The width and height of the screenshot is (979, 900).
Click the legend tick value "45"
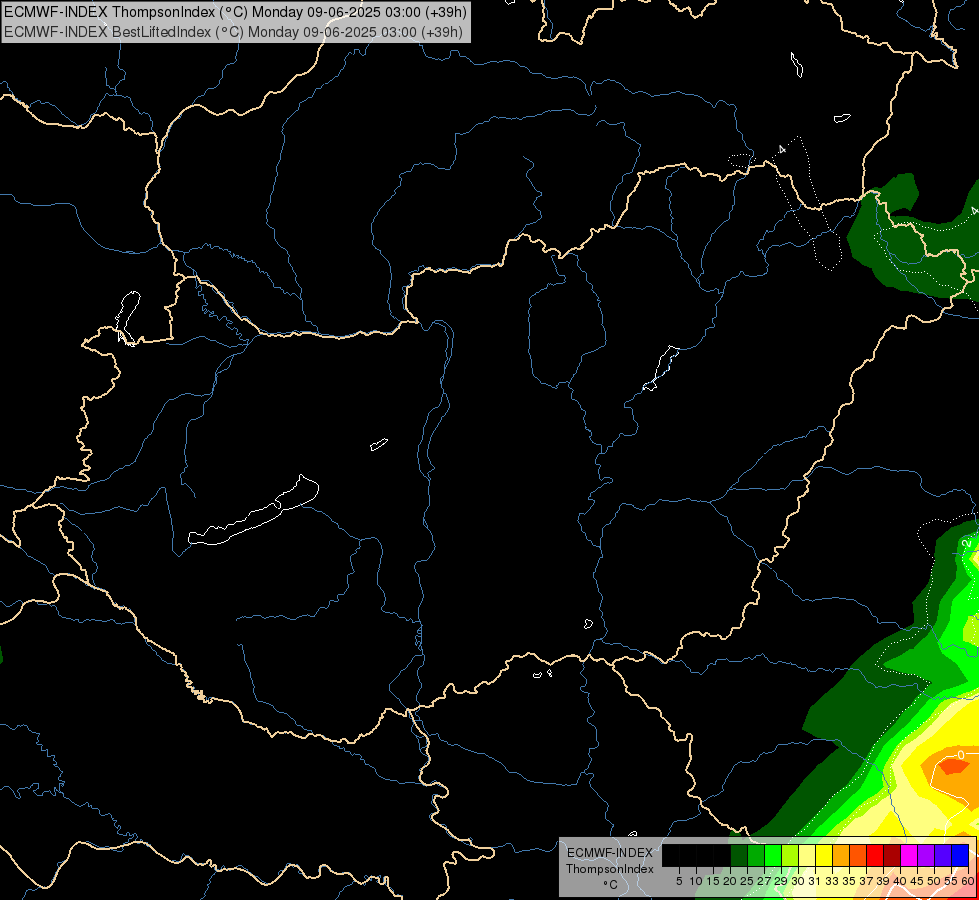[917, 881]
